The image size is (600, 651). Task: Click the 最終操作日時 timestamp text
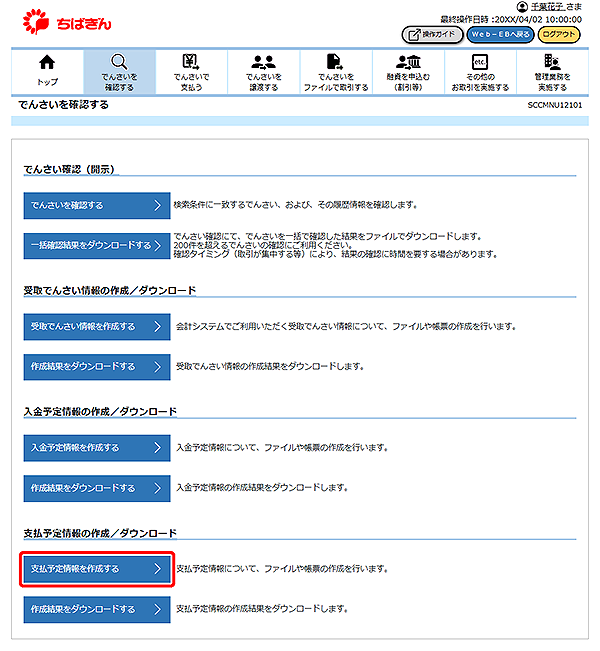[x=511, y=20]
